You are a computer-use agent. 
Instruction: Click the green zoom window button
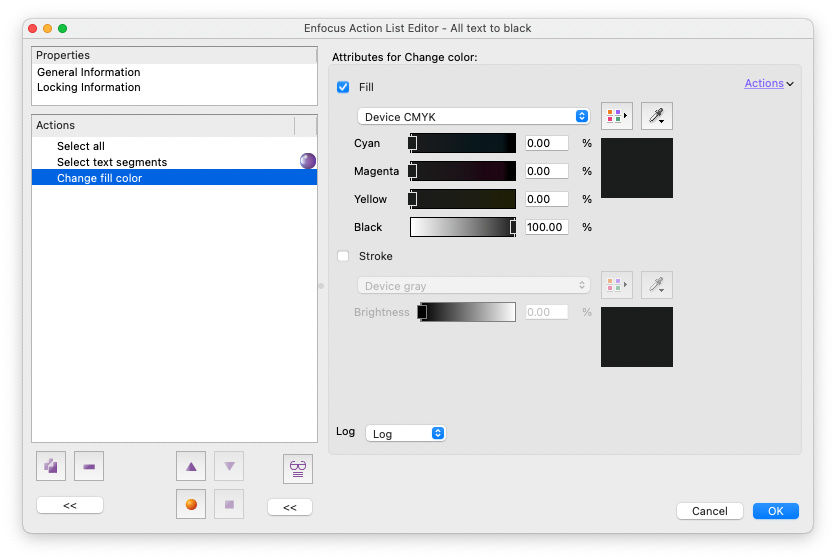[62, 28]
